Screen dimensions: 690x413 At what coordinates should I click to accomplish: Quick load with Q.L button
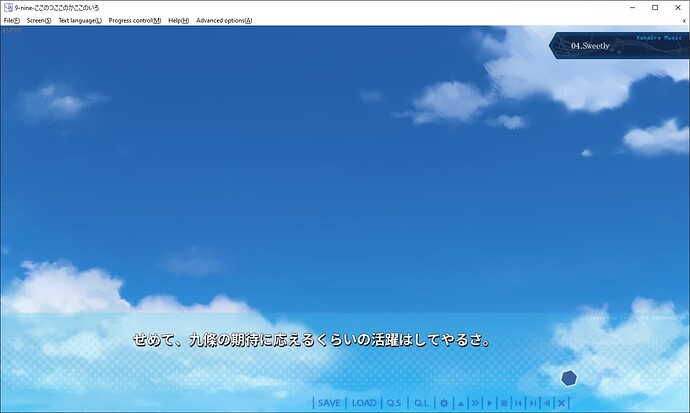(x=421, y=403)
